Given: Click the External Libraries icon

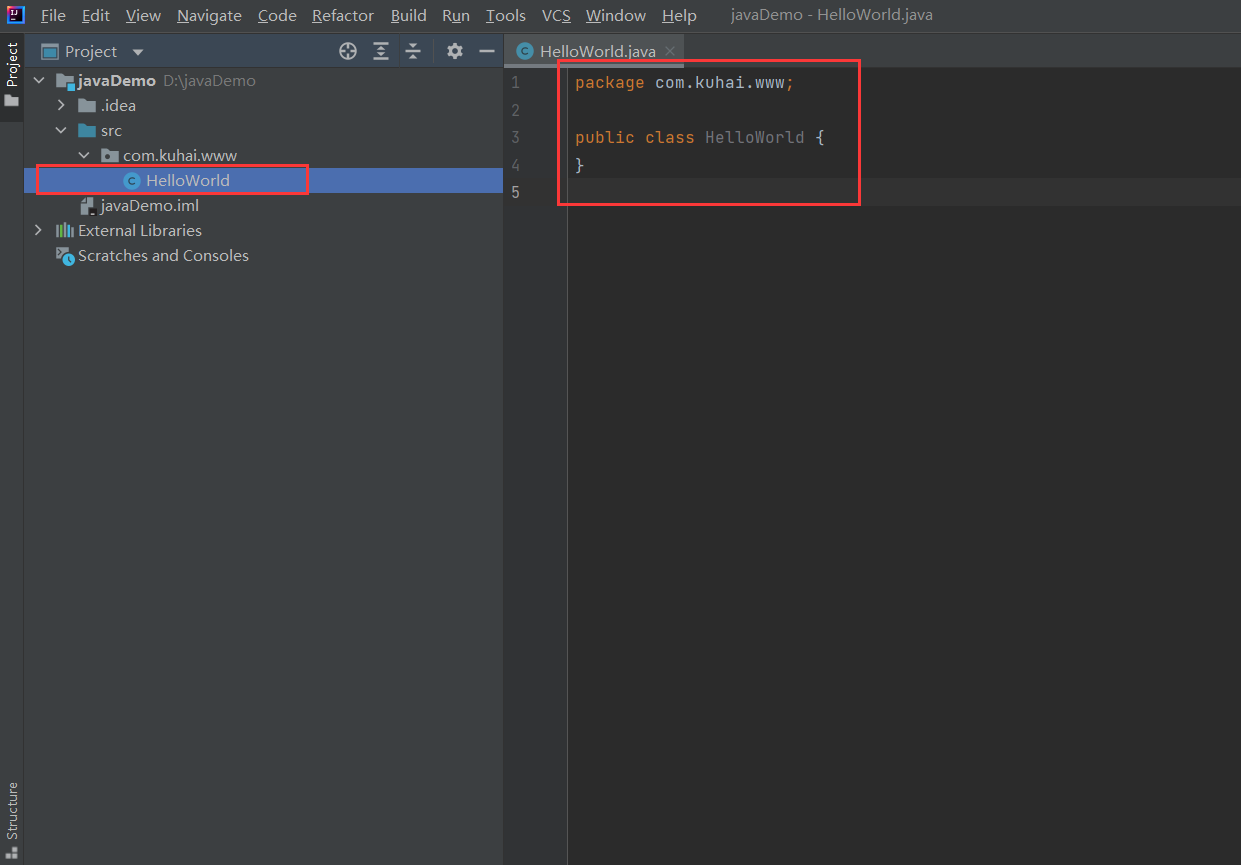Looking at the screenshot, I should tap(65, 230).
